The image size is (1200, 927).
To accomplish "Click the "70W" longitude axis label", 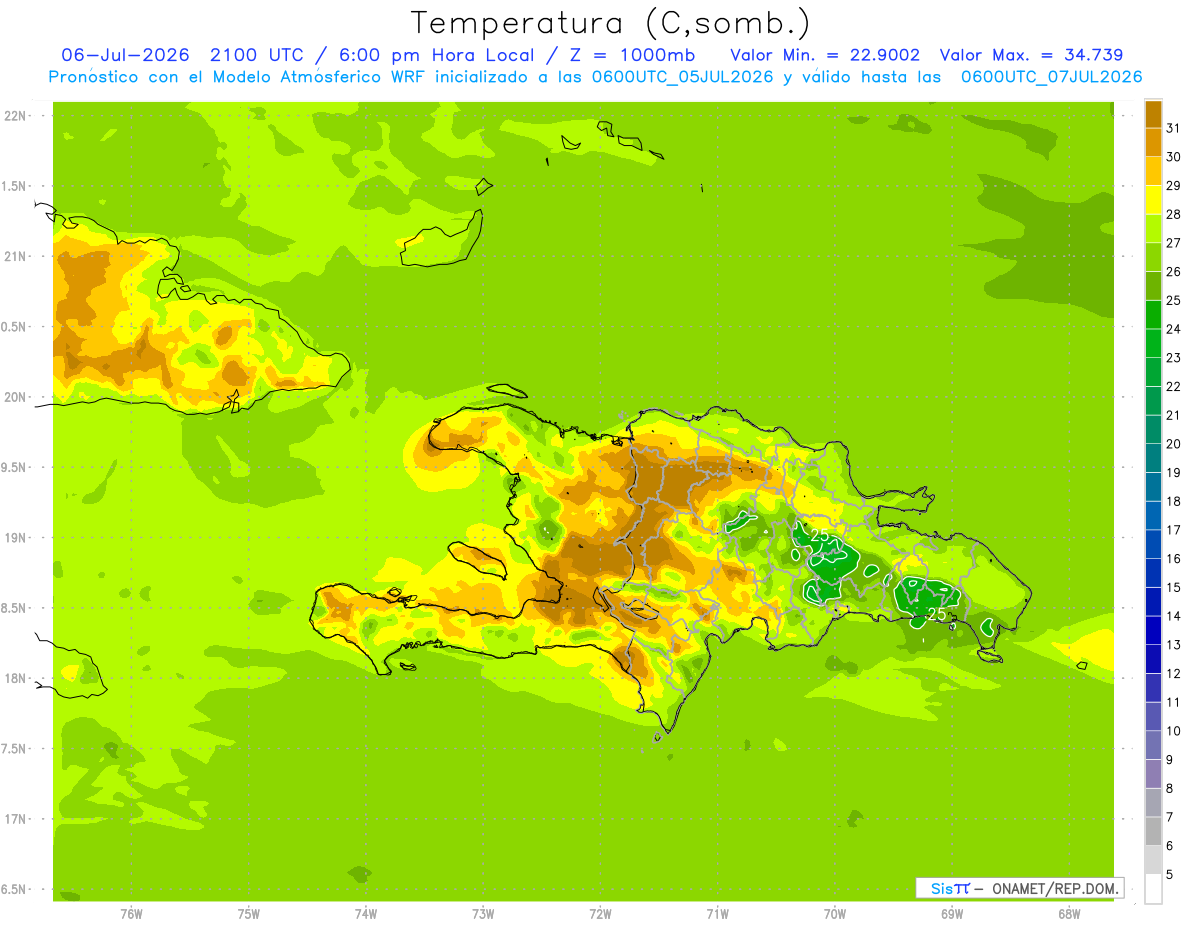I will click(x=835, y=914).
